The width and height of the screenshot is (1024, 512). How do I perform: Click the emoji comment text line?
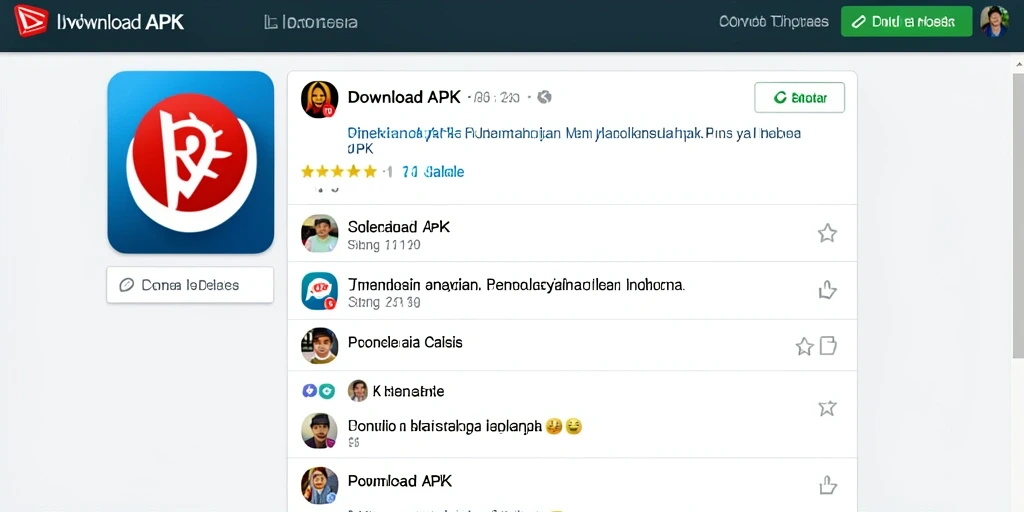(x=465, y=426)
